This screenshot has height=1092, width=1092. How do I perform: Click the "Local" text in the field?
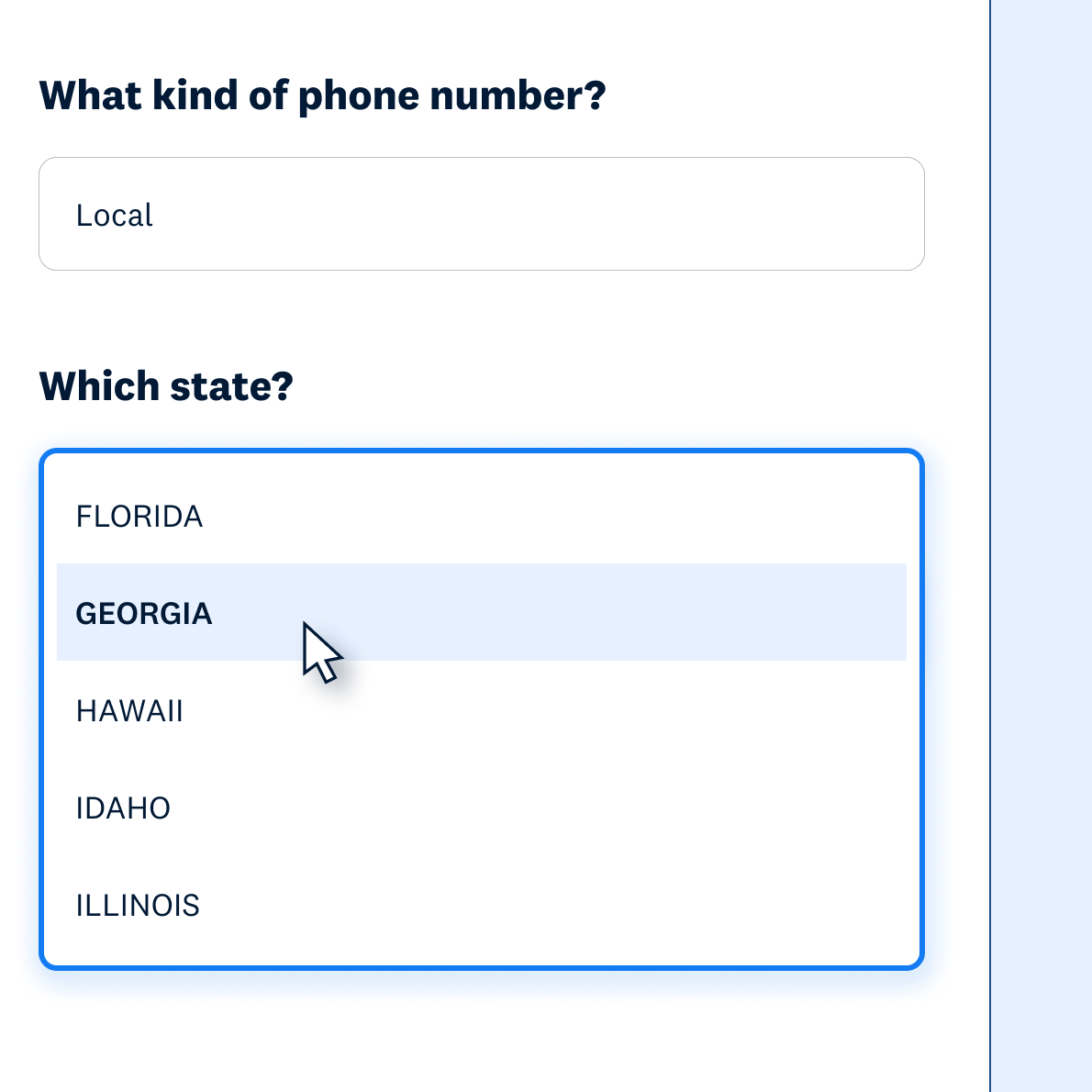[x=114, y=216]
